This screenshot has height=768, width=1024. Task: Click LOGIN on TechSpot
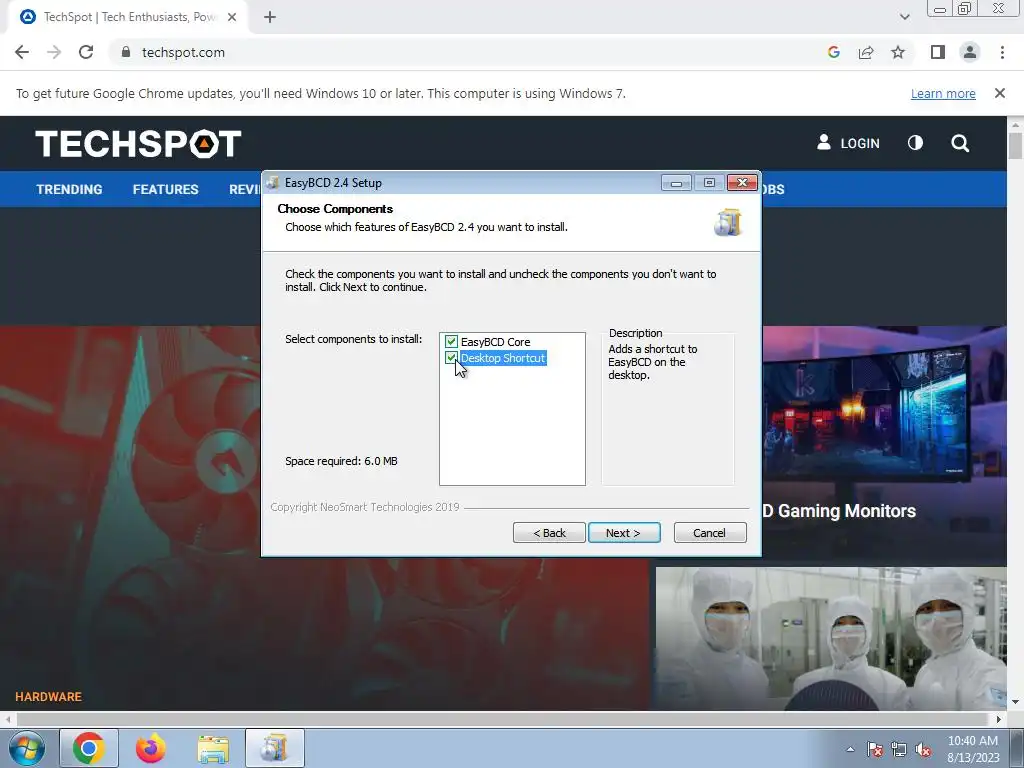click(x=848, y=143)
